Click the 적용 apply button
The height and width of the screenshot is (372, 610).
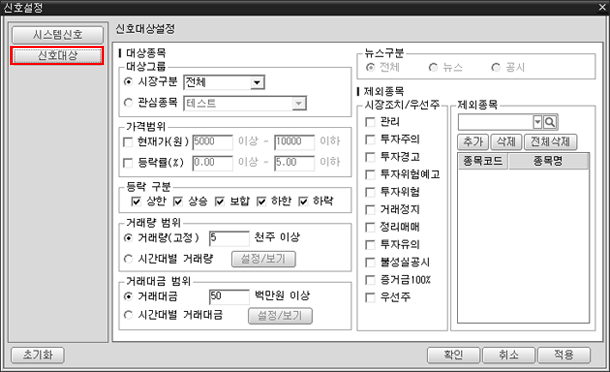(564, 355)
